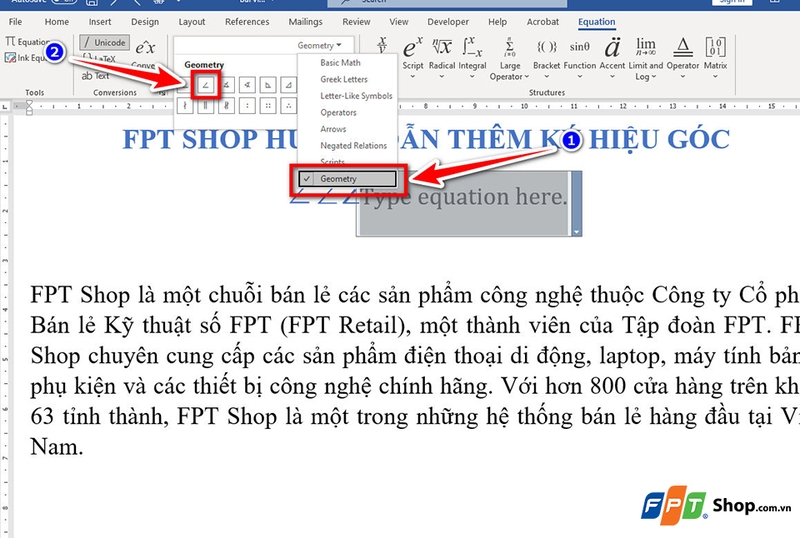Insert the right angle with arc symbol
This screenshot has width=800, height=538.
click(268, 85)
